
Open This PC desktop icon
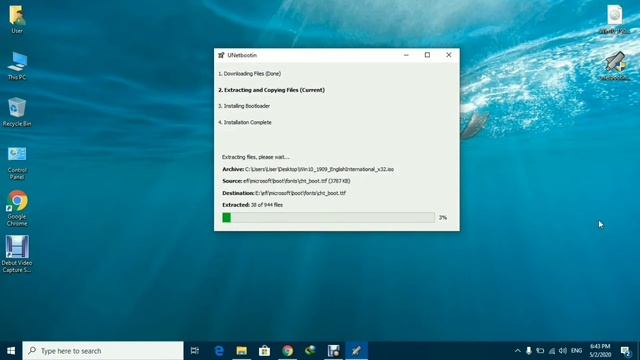(x=17, y=66)
